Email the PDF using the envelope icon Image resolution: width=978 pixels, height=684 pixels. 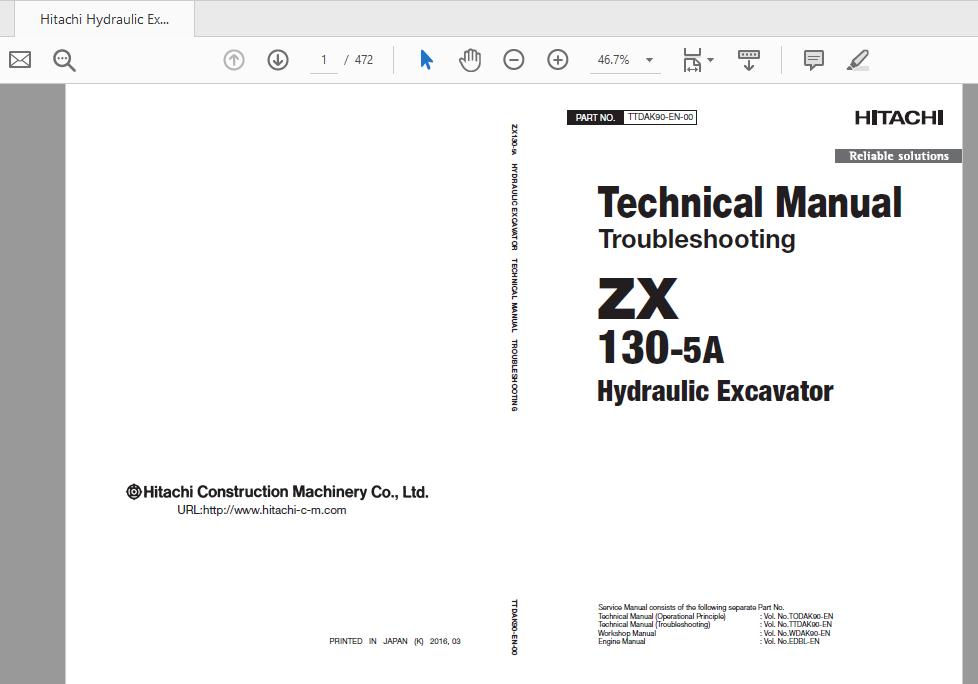pyautogui.click(x=19, y=60)
